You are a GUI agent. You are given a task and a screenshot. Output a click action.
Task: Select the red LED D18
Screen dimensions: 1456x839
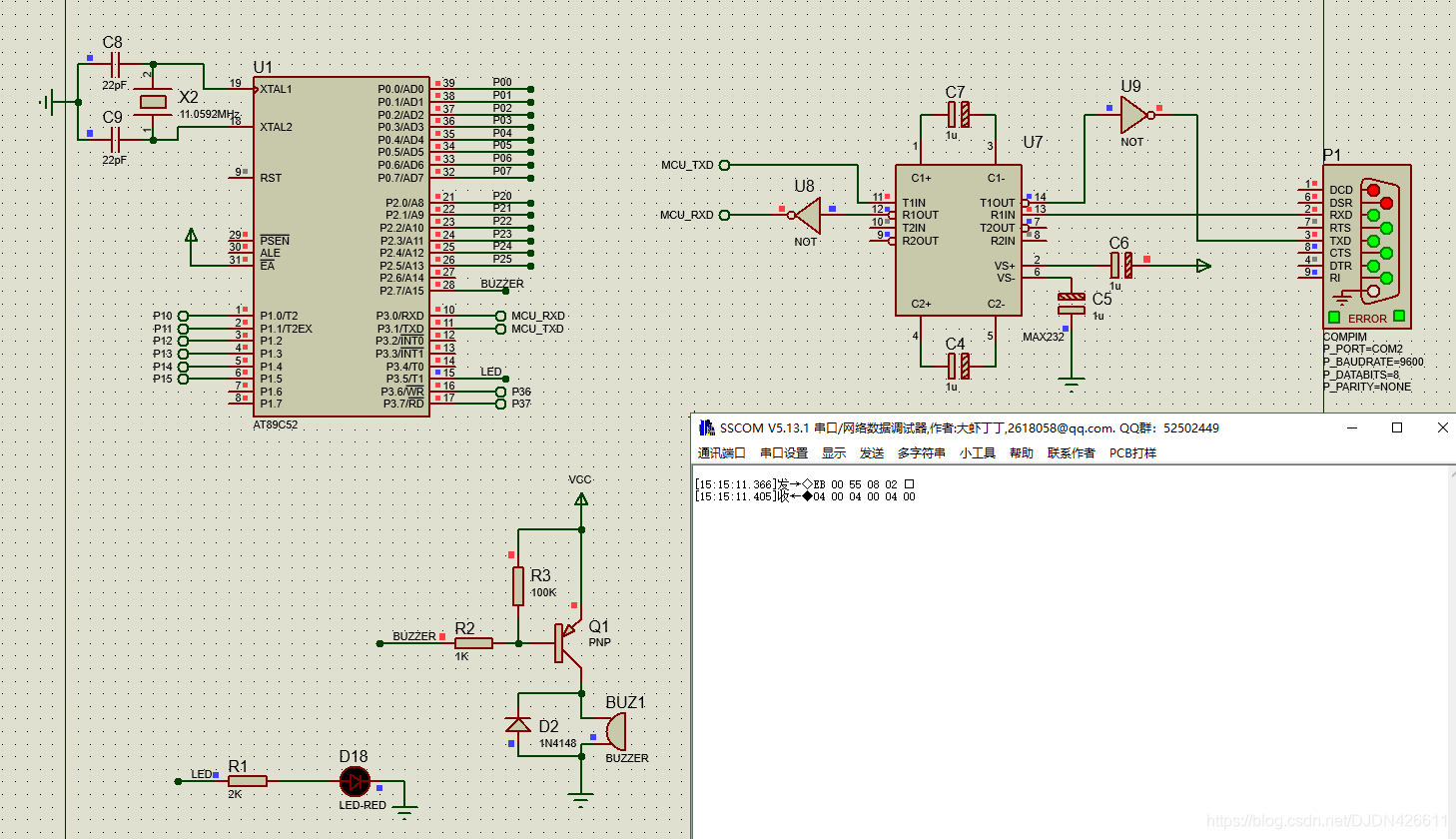click(355, 781)
